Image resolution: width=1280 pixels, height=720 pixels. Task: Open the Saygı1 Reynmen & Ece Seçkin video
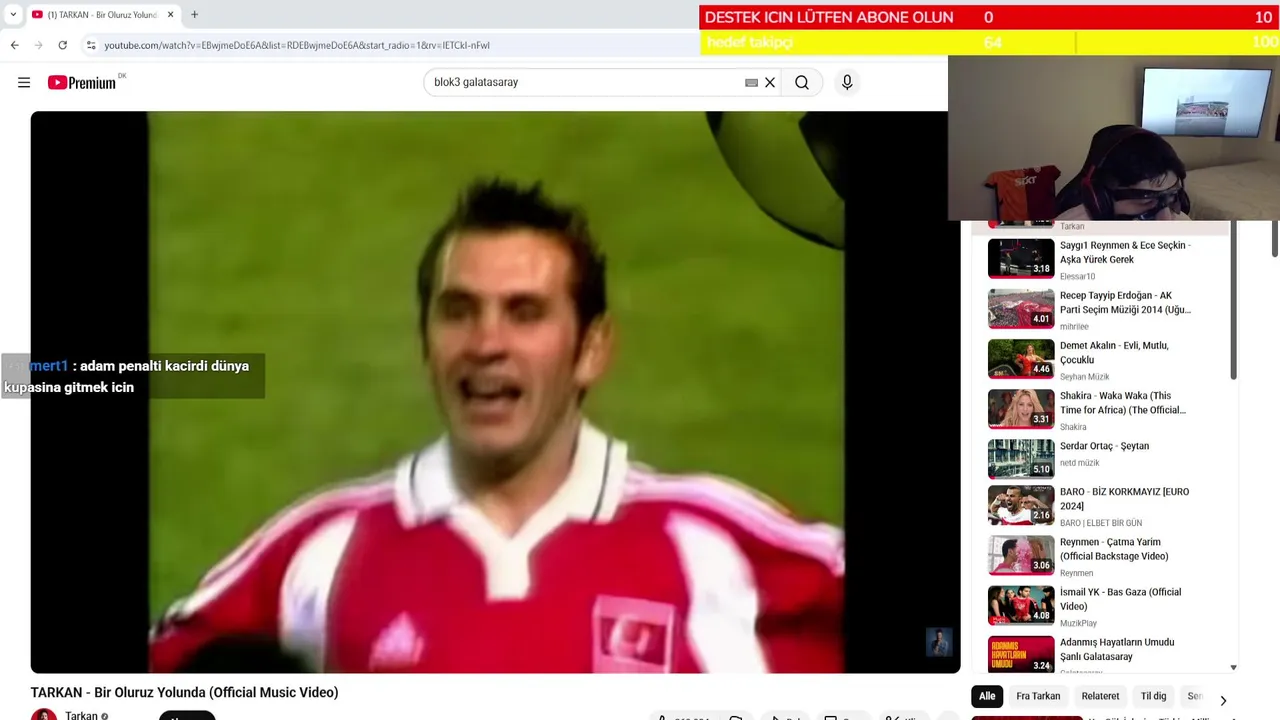point(1125,252)
